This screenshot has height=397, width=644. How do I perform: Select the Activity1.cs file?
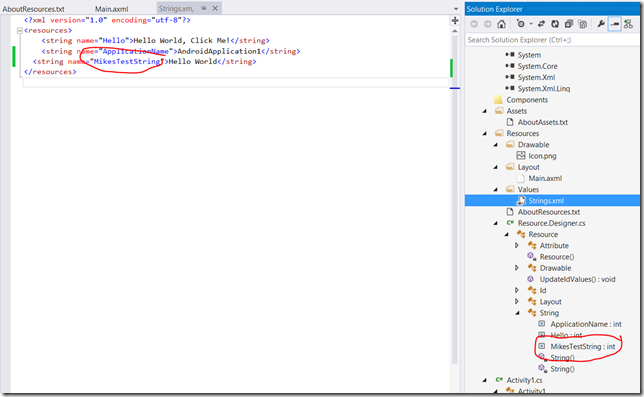pos(524,380)
